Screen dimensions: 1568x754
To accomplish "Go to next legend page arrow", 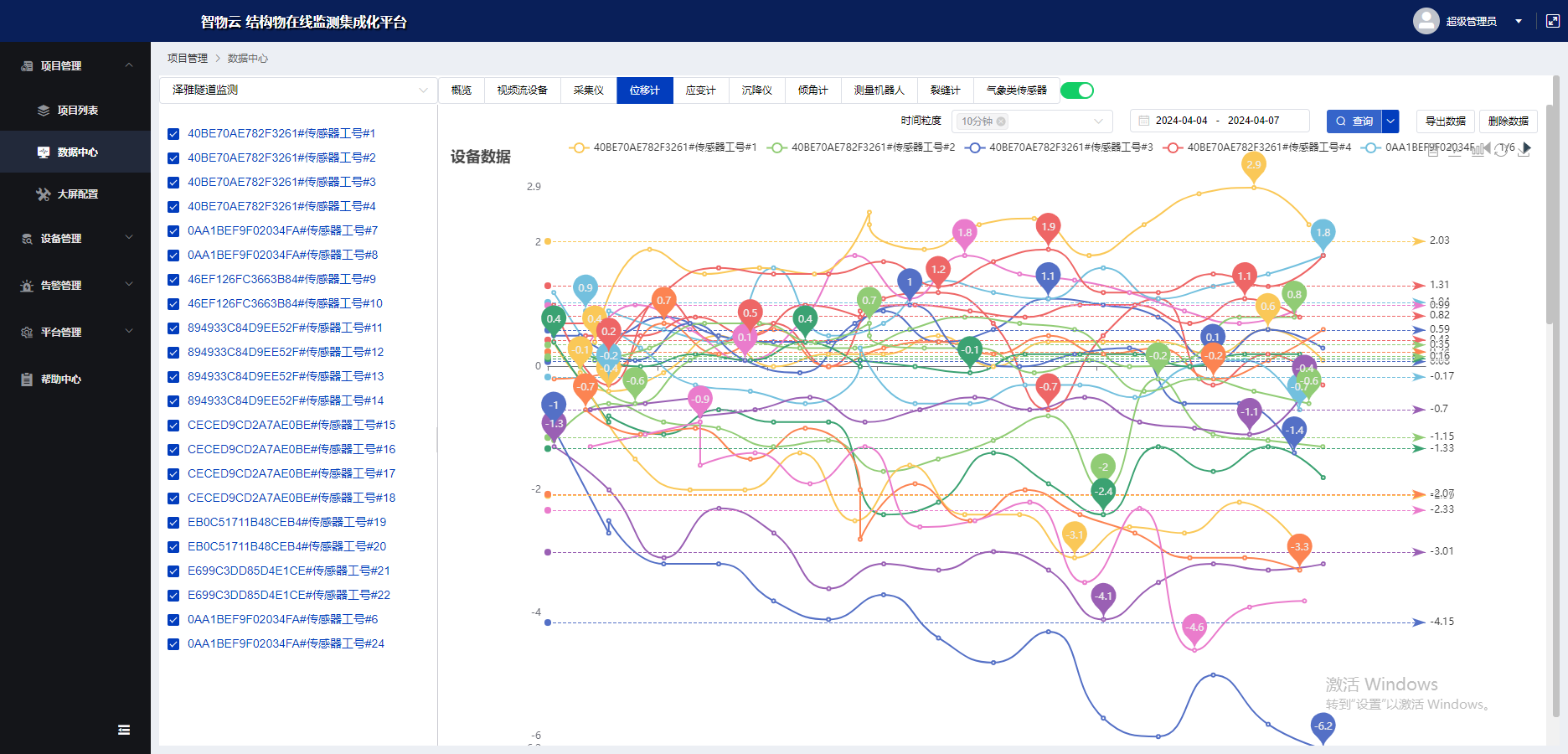I will [1527, 148].
